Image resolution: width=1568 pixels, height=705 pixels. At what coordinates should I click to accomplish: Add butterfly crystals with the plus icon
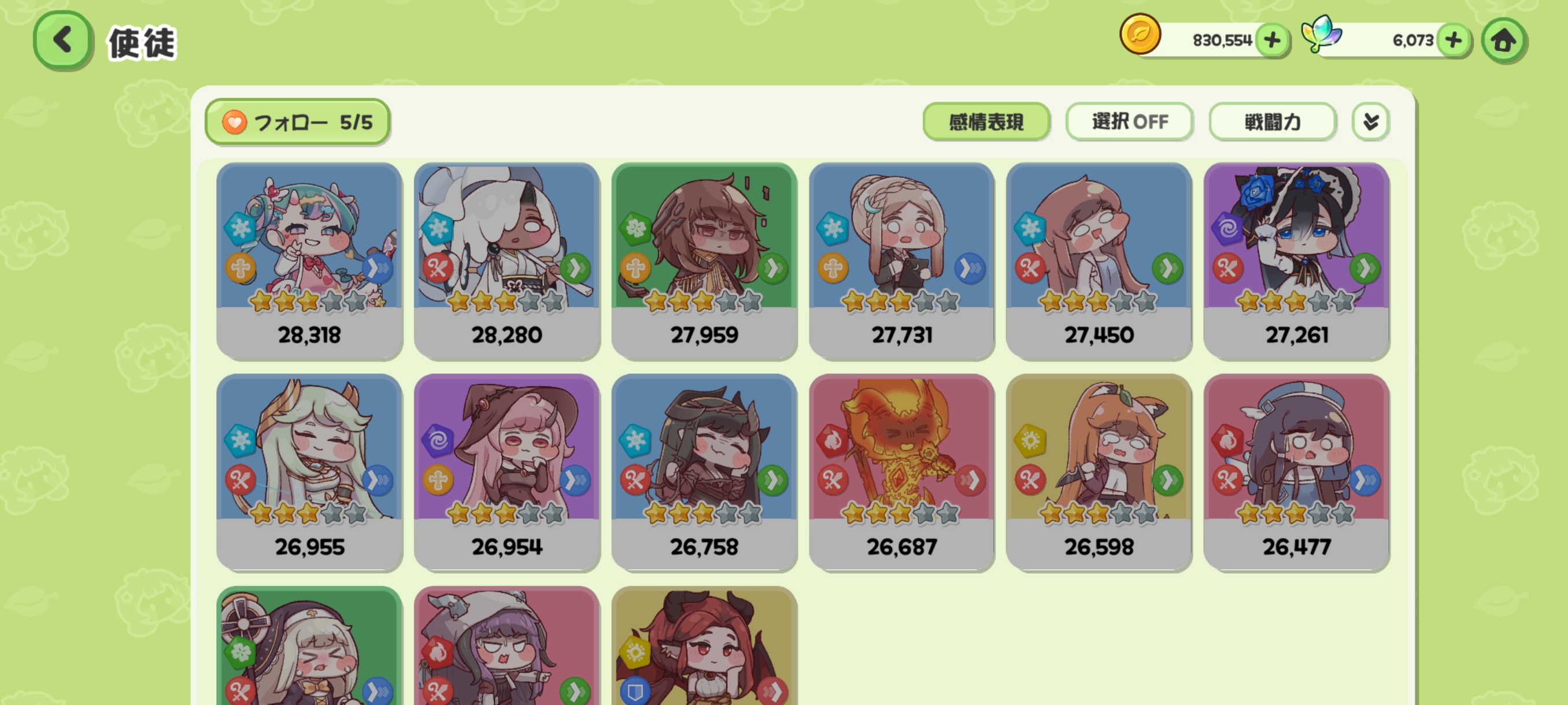pos(1454,40)
